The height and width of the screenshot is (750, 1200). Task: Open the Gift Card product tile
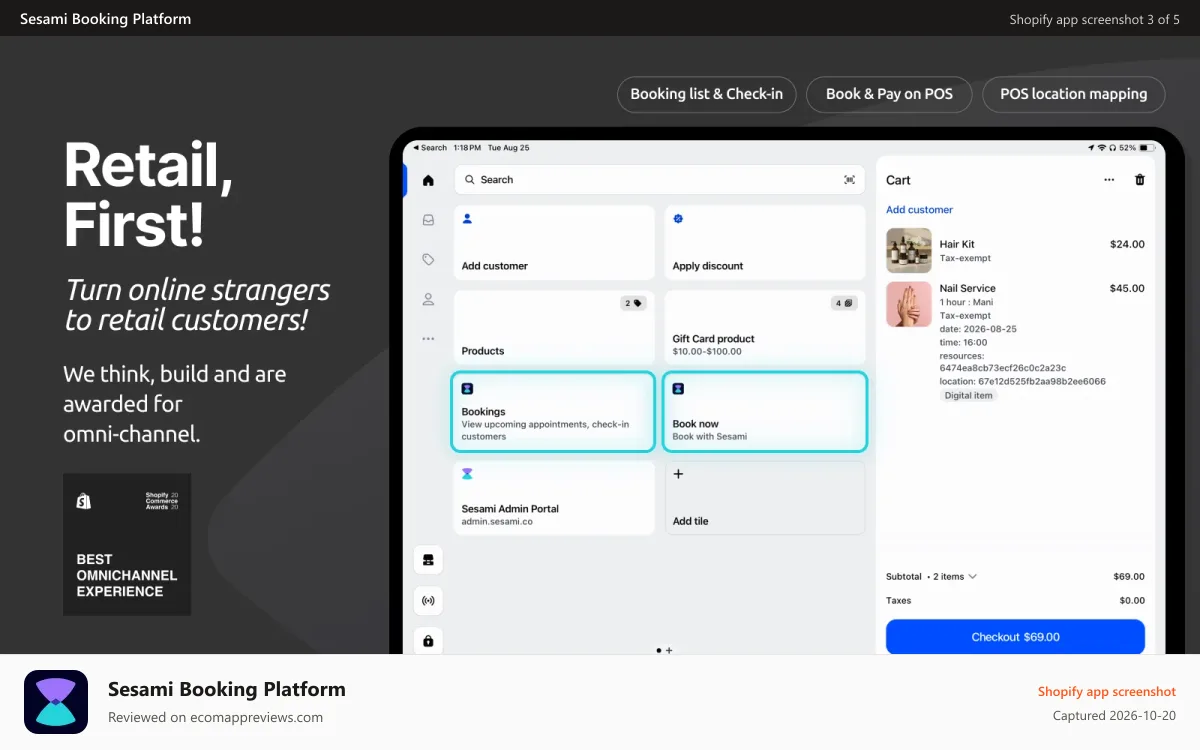[765, 328]
